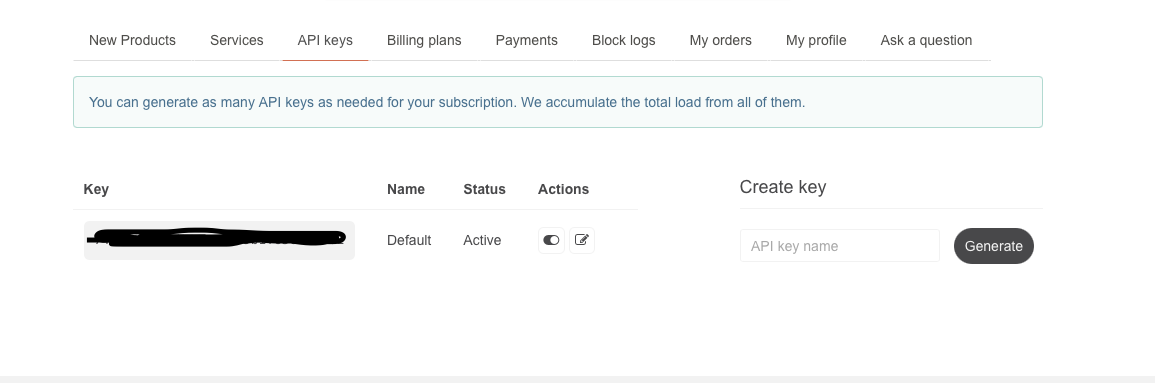Viewport: 1155px width, 383px height.
Task: Open the New Products tab
Action: click(x=133, y=41)
